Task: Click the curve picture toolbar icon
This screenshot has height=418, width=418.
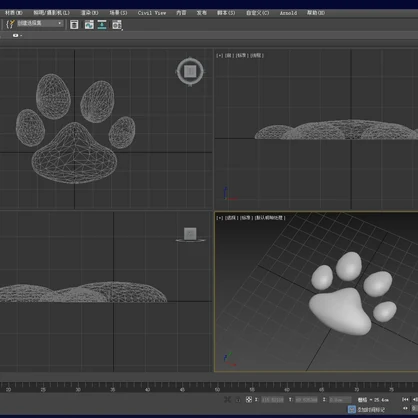Action: coord(89,25)
